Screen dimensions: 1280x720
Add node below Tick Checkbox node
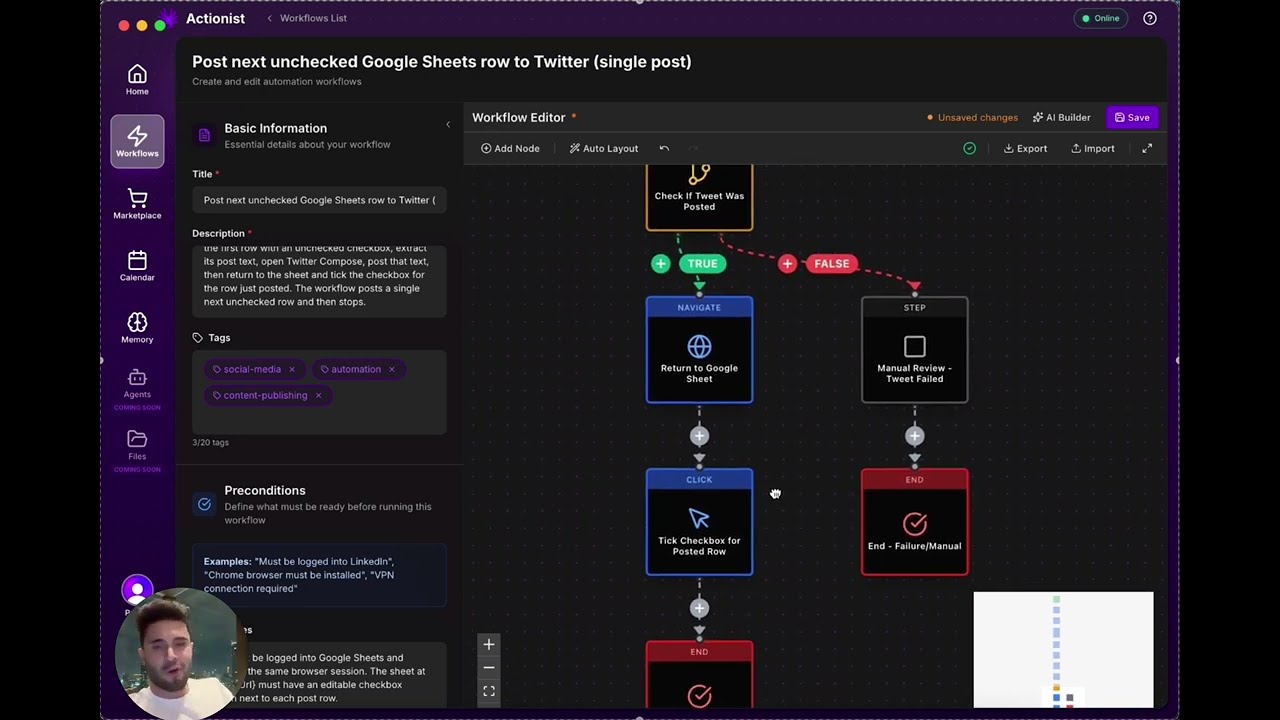pos(699,608)
